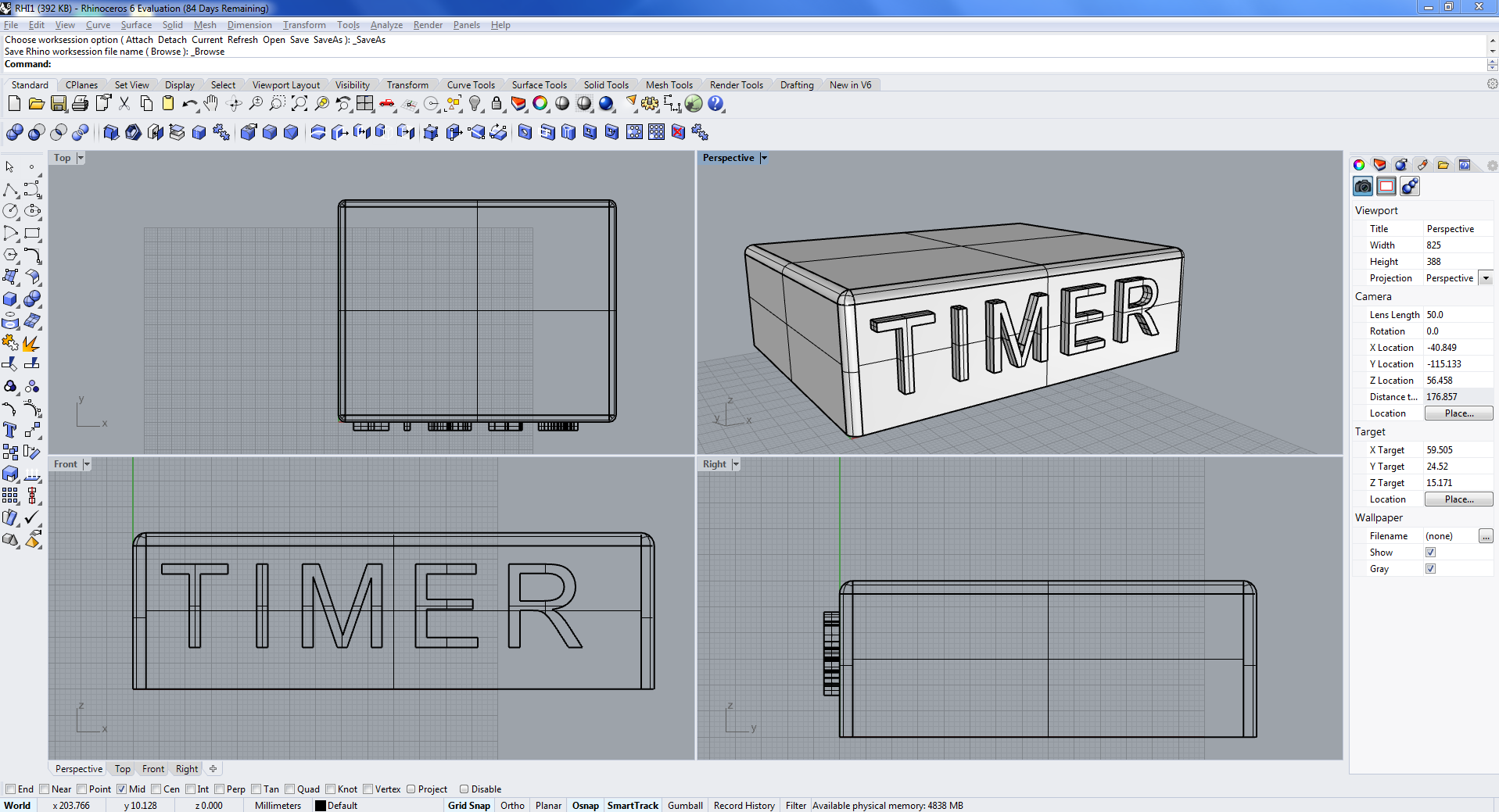This screenshot has height=812, width=1499.
Task: Click the Lock objects padlock icon
Action: tap(497, 104)
